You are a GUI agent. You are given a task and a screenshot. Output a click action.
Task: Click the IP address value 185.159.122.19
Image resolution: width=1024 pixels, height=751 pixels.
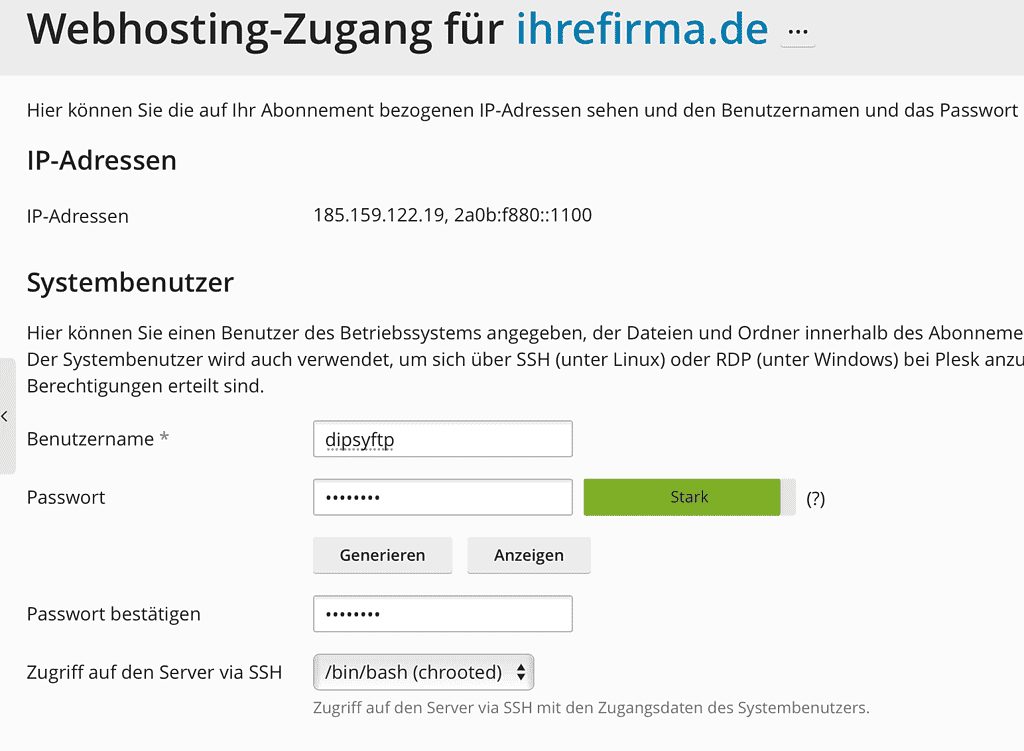point(379,215)
